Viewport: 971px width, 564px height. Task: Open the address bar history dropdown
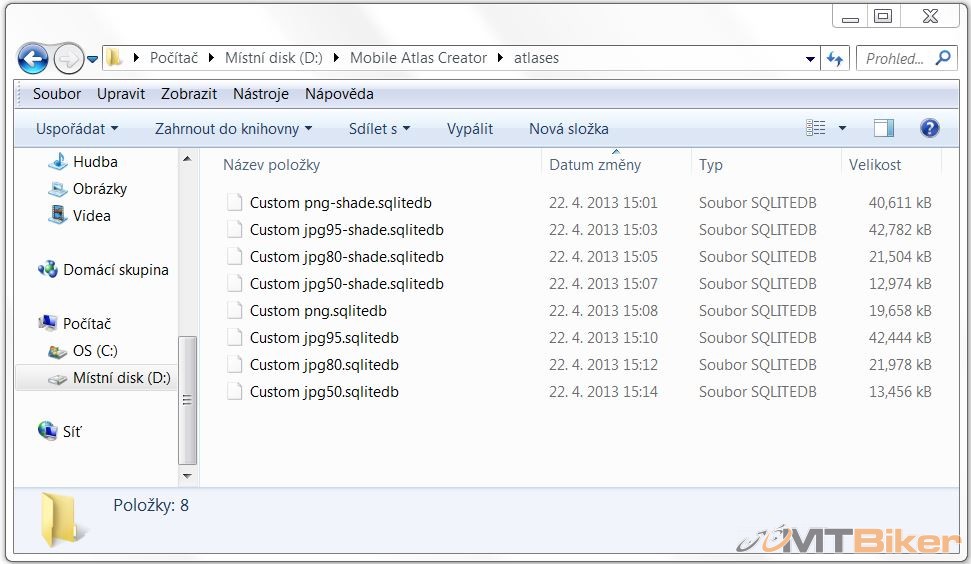point(810,59)
